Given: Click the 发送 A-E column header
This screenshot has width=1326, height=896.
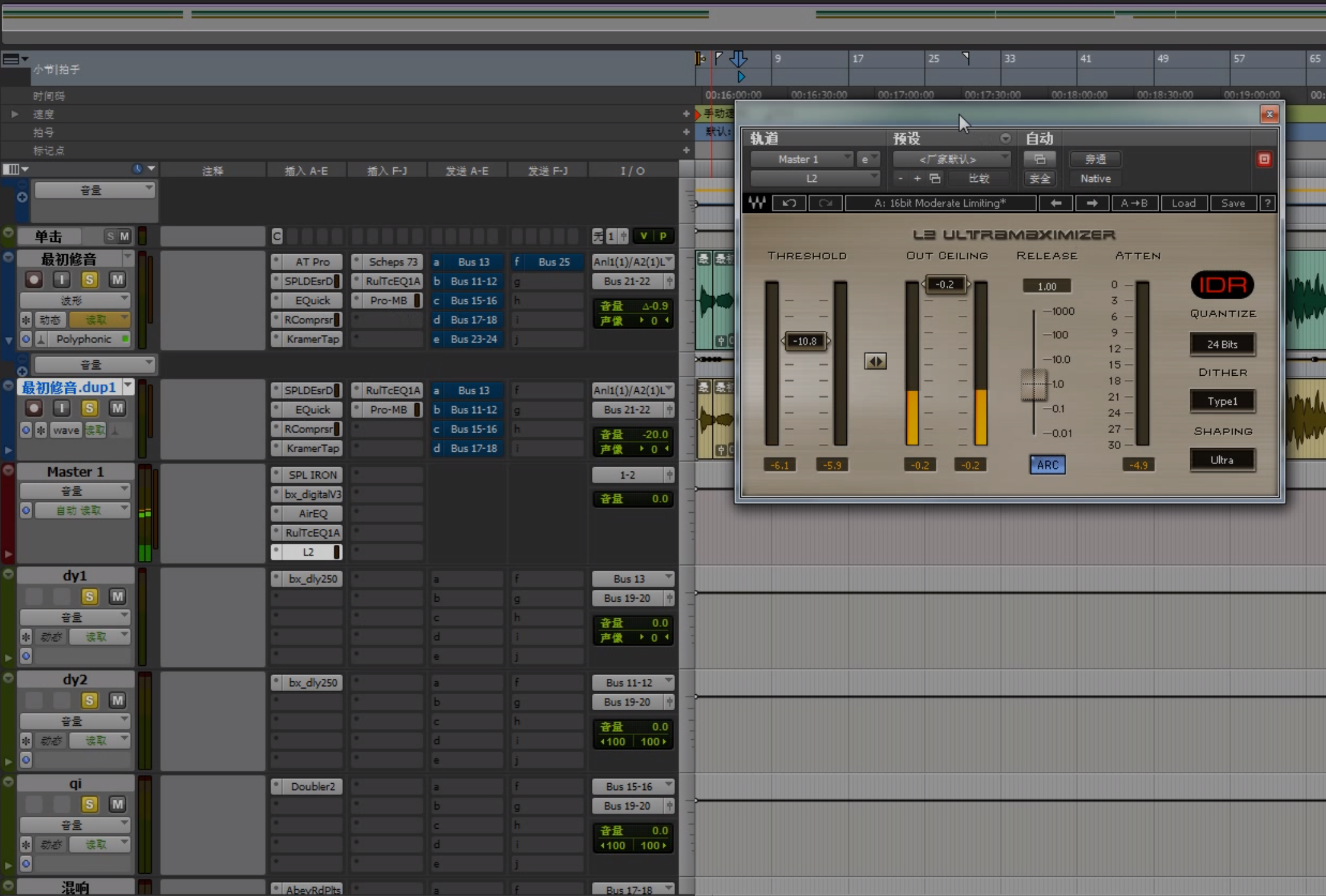Looking at the screenshot, I should (467, 171).
